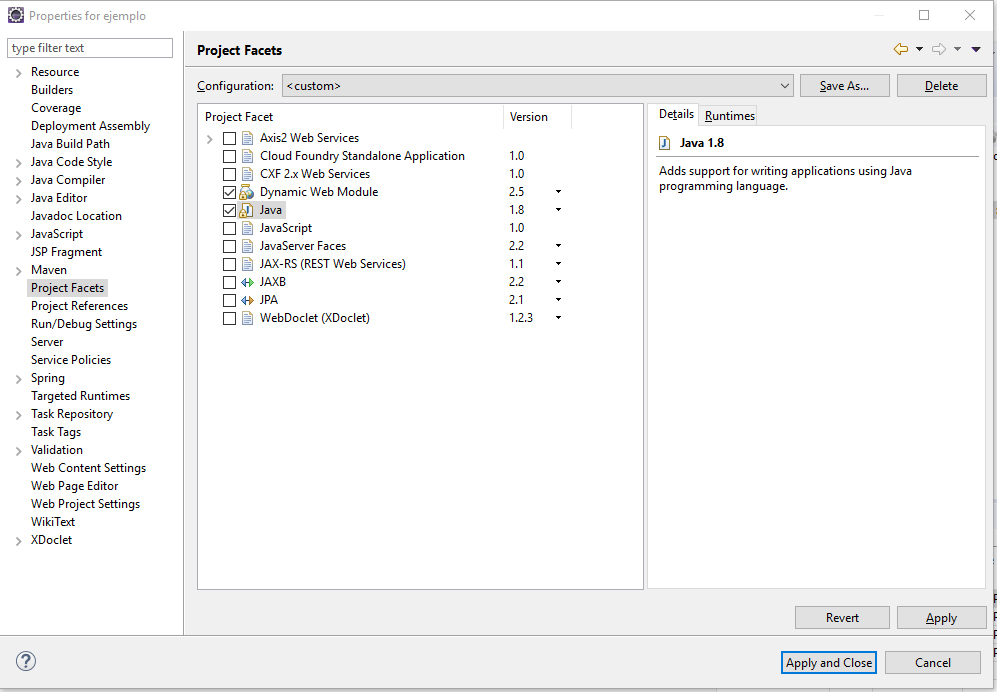Image resolution: width=997 pixels, height=692 pixels.
Task: Open the JPA version dropdown
Action: (558, 300)
